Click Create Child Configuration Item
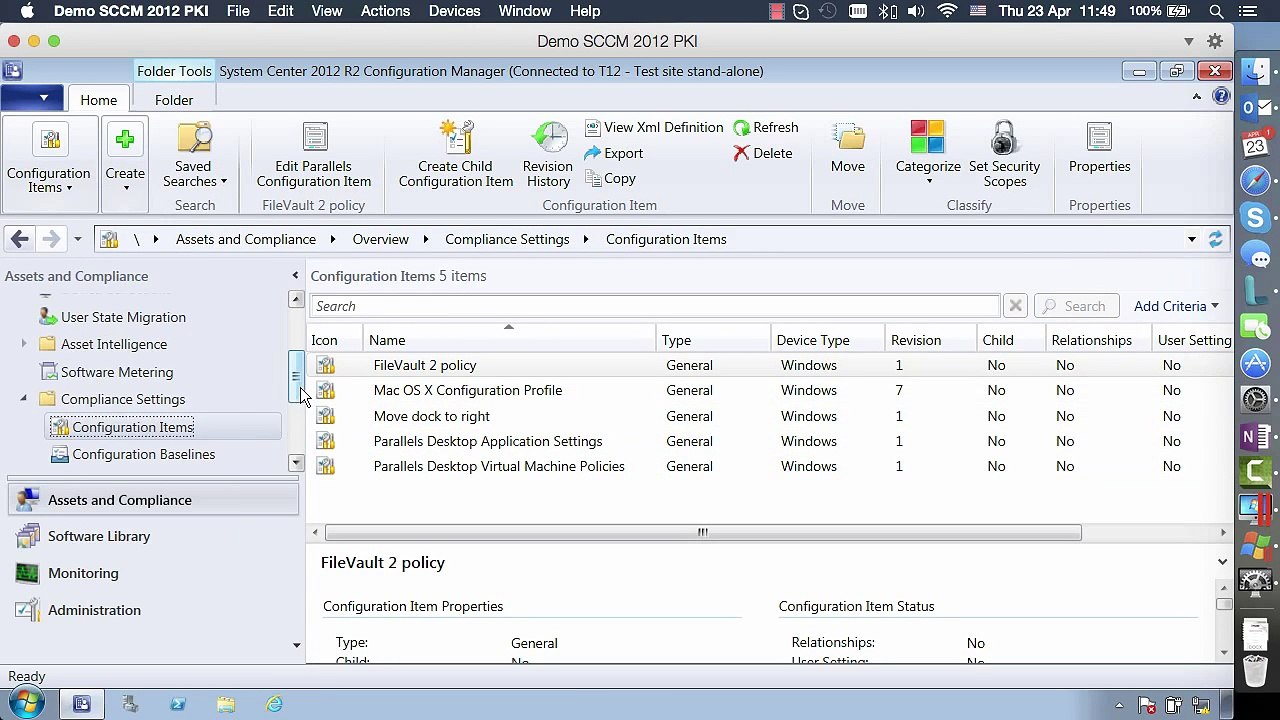 click(456, 156)
